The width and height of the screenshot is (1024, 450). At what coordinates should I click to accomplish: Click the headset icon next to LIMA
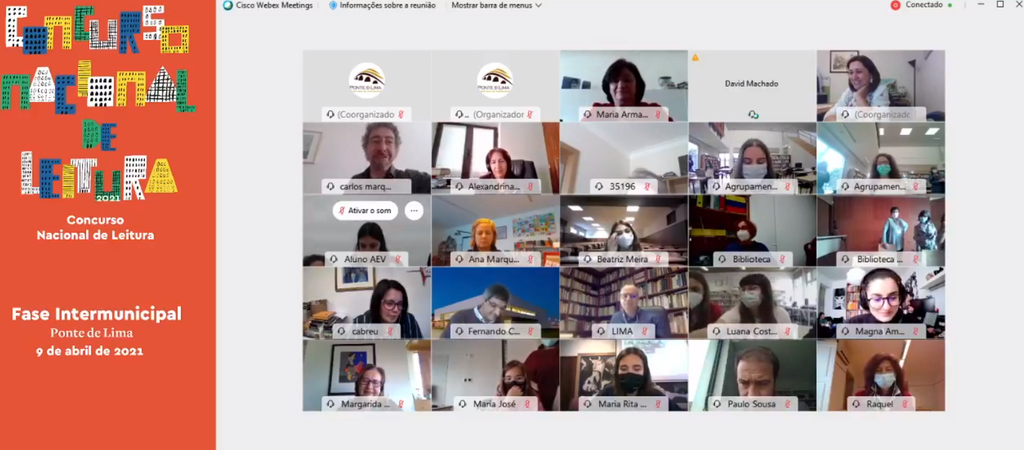point(586,331)
